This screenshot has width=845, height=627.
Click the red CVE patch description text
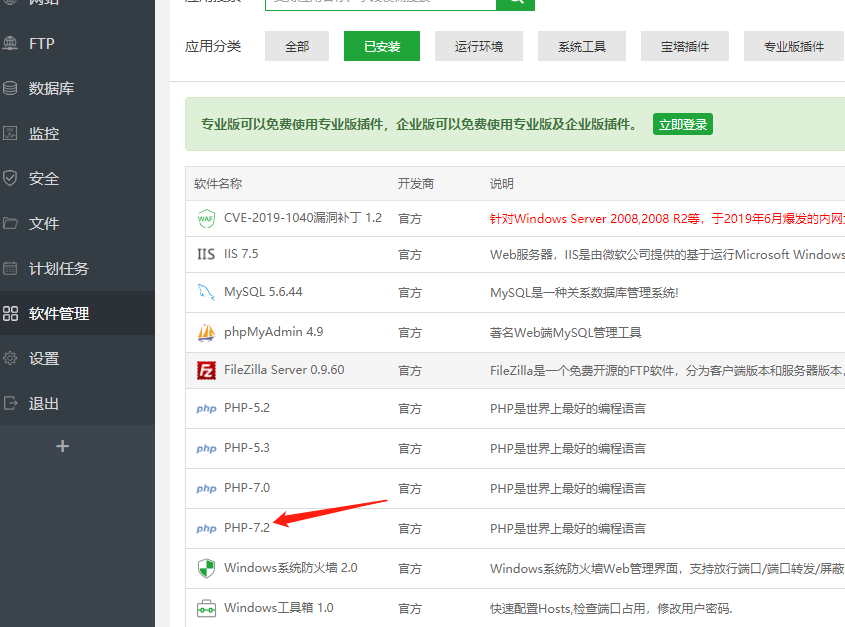[x=667, y=218]
